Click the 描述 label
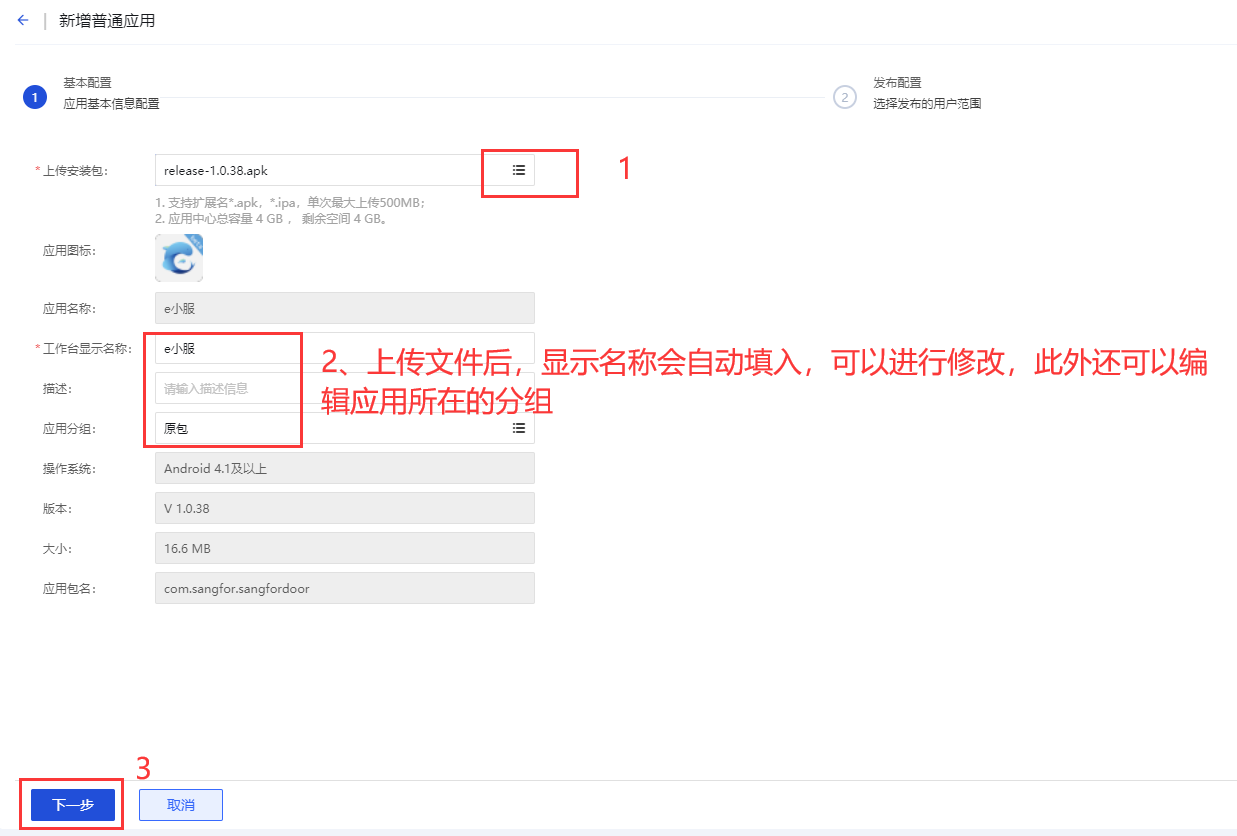The image size is (1237, 836). (57, 389)
